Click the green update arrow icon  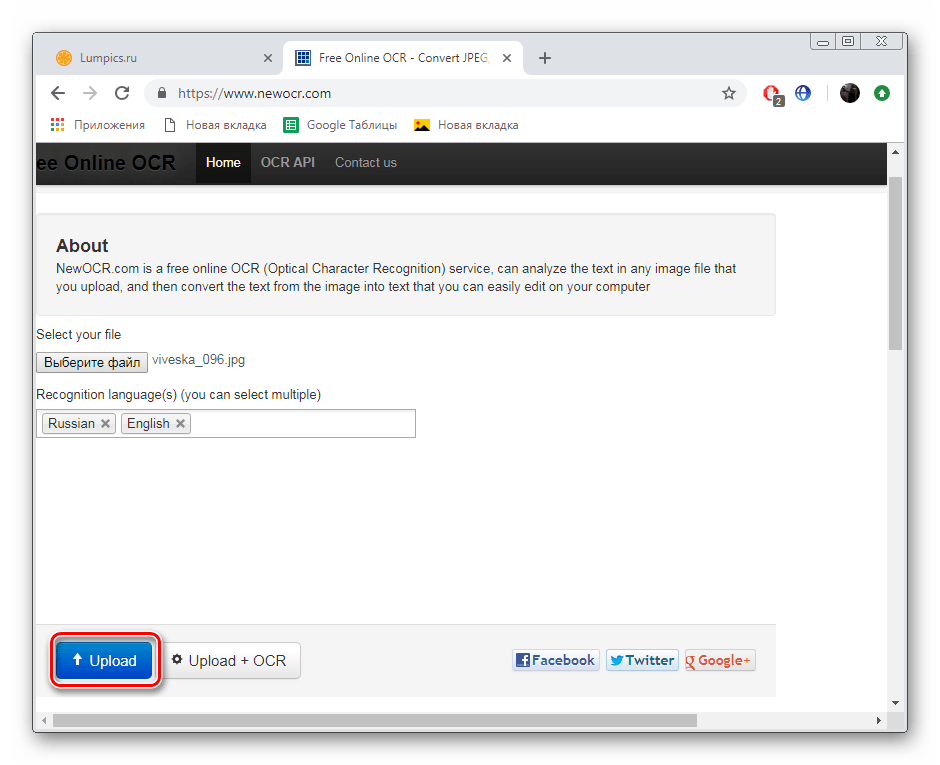click(882, 93)
